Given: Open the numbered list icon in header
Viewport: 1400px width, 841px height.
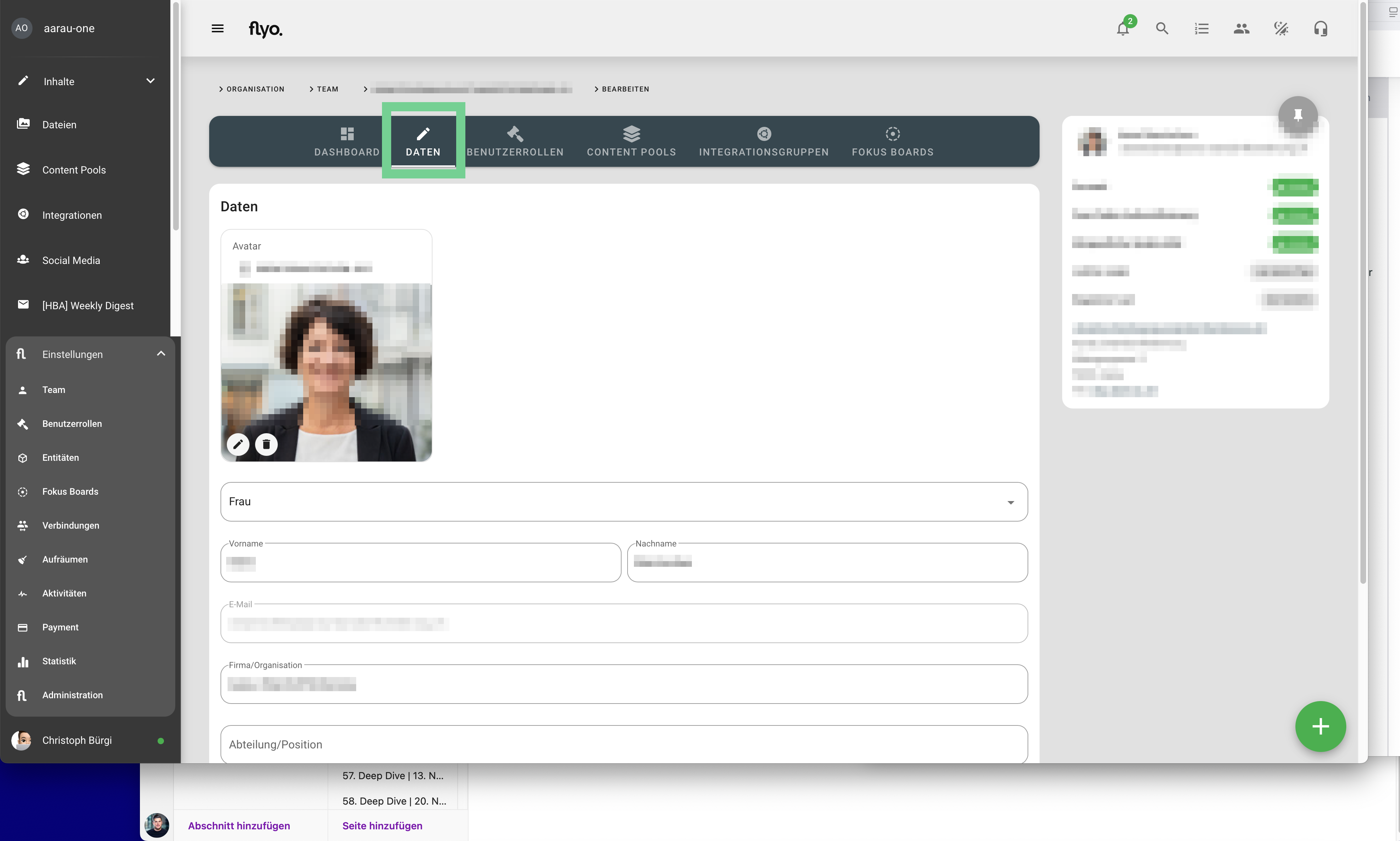Looking at the screenshot, I should (1202, 28).
